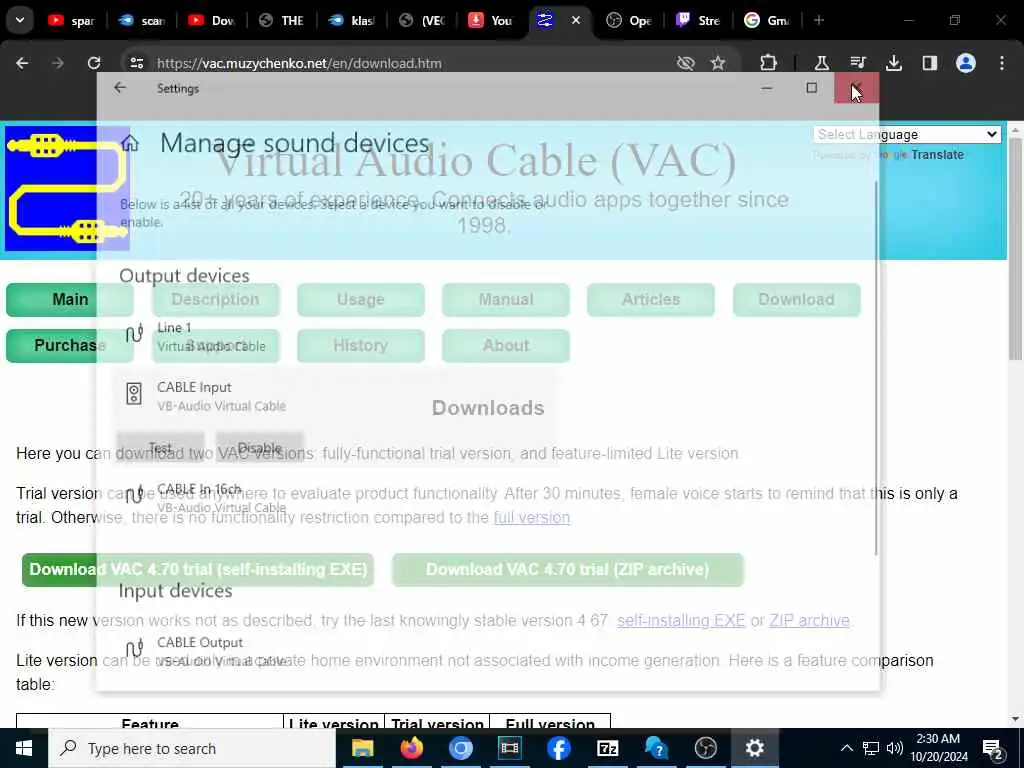This screenshot has width=1024, height=768.
Task: Reload the browser page
Action: tap(94, 63)
